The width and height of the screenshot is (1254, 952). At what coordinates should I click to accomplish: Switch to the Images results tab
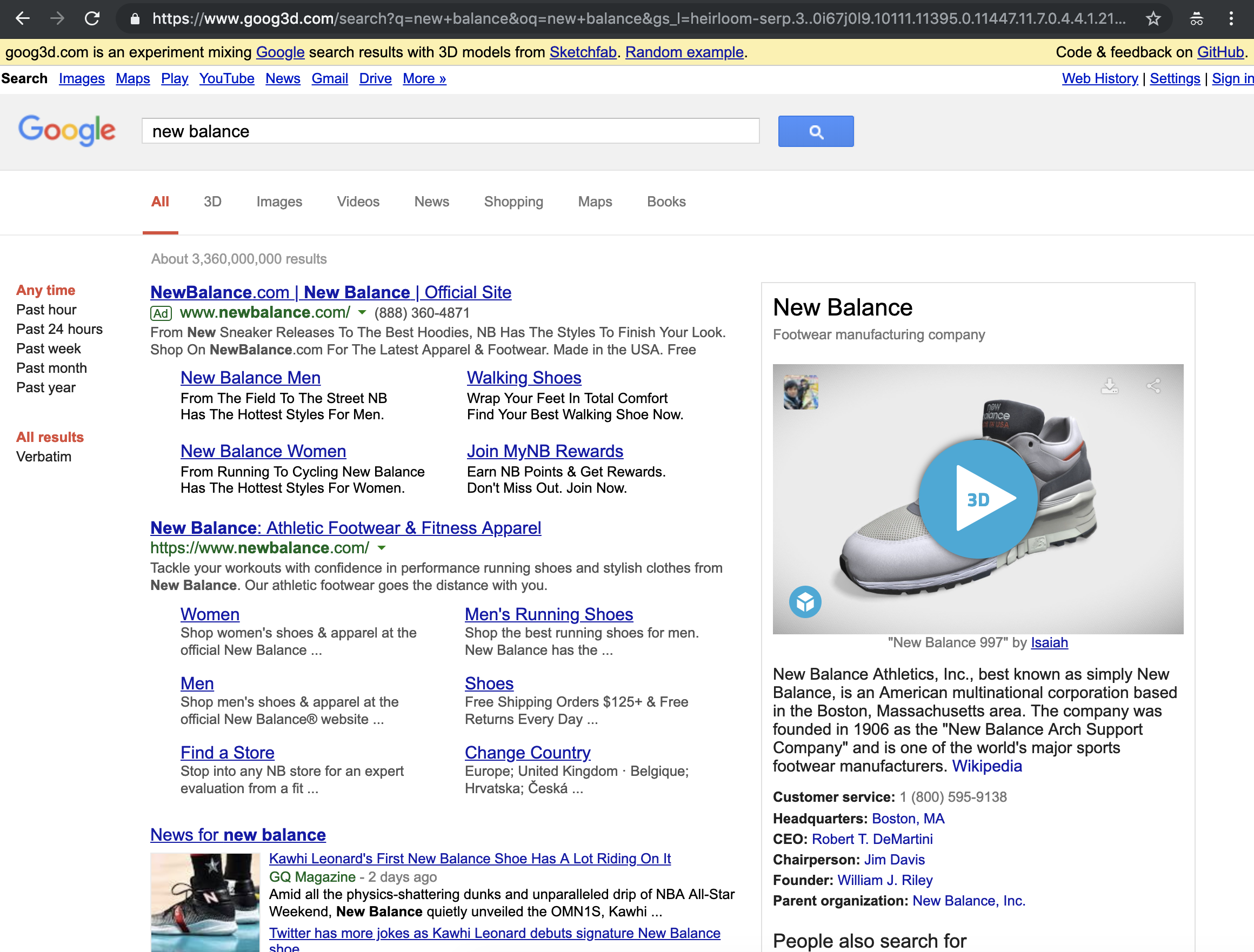point(279,202)
